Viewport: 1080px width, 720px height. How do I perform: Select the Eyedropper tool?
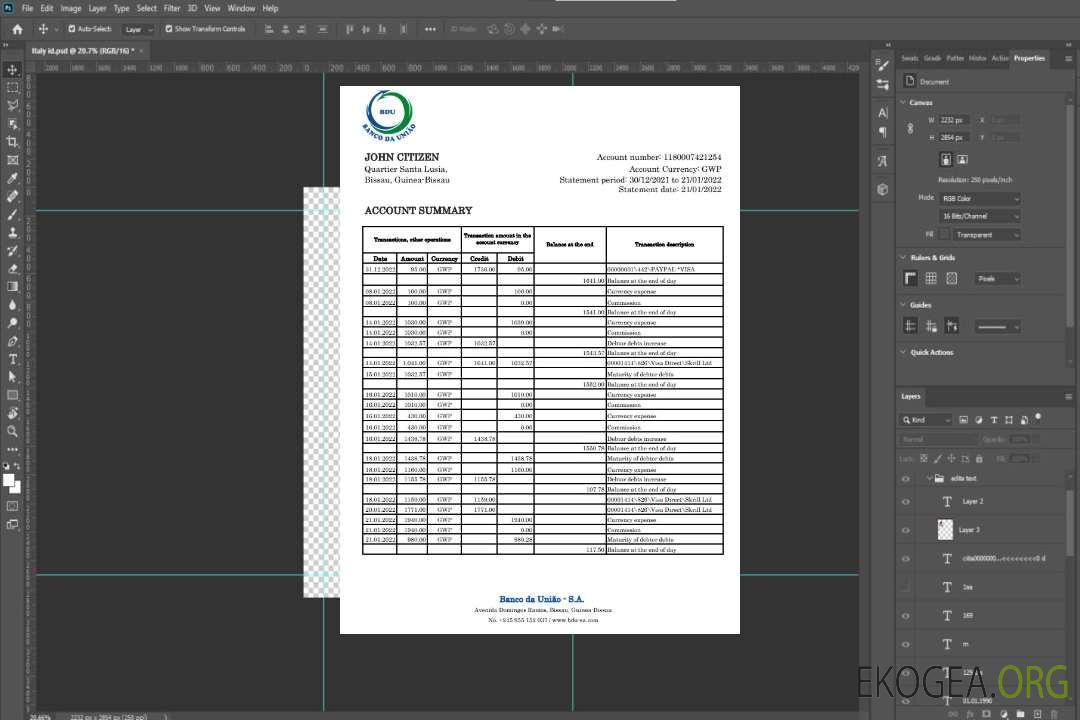(12, 178)
